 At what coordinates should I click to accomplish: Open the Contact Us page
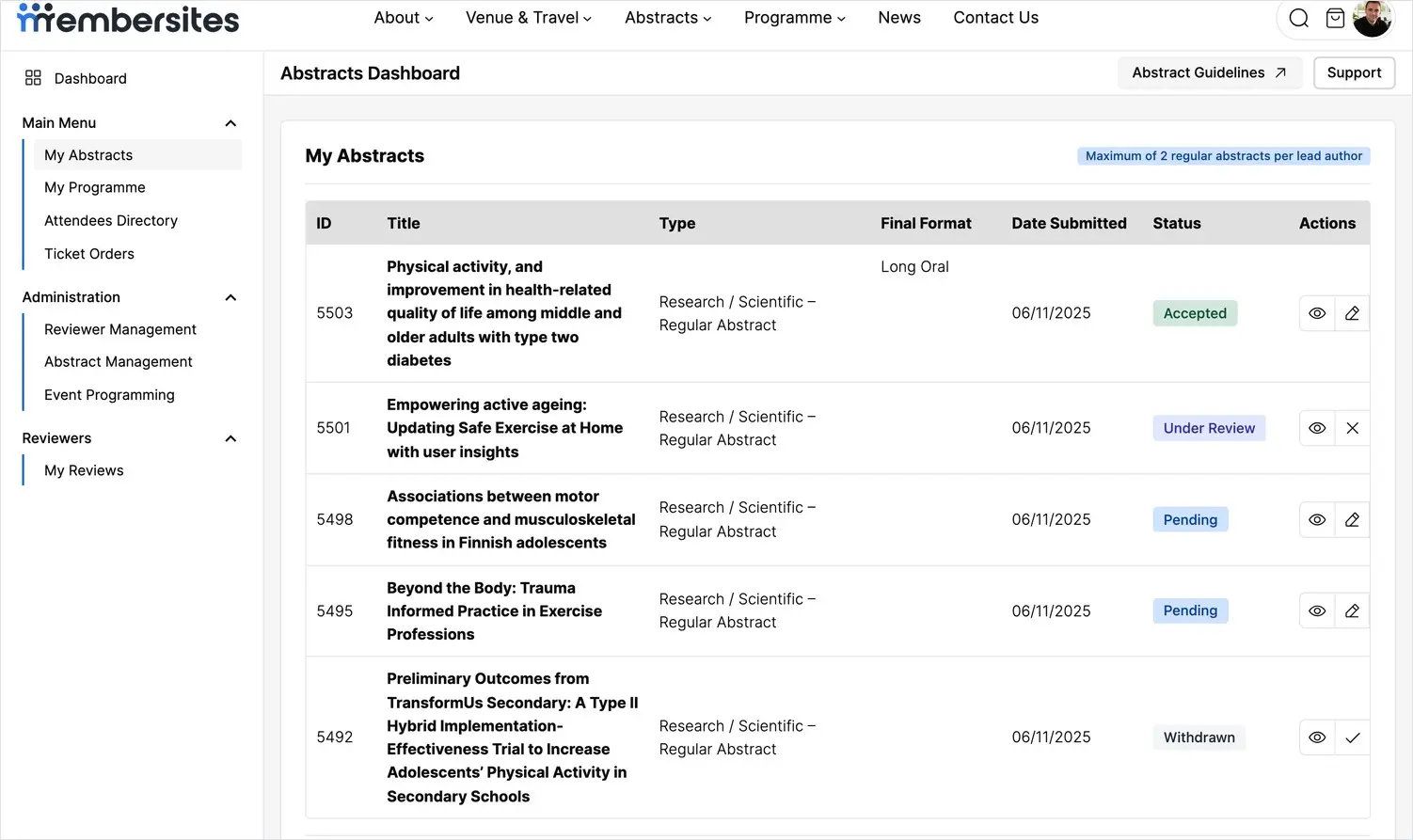[x=996, y=18]
